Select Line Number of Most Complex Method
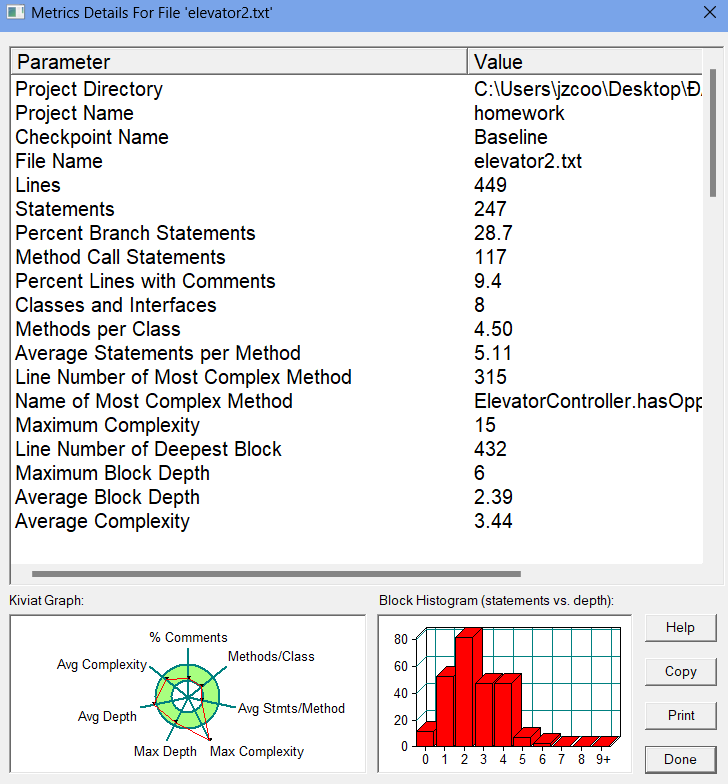728x784 pixels. click(357, 377)
